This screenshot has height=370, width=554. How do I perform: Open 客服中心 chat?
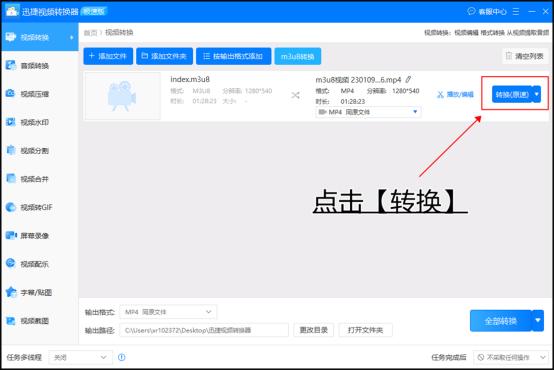coord(487,12)
